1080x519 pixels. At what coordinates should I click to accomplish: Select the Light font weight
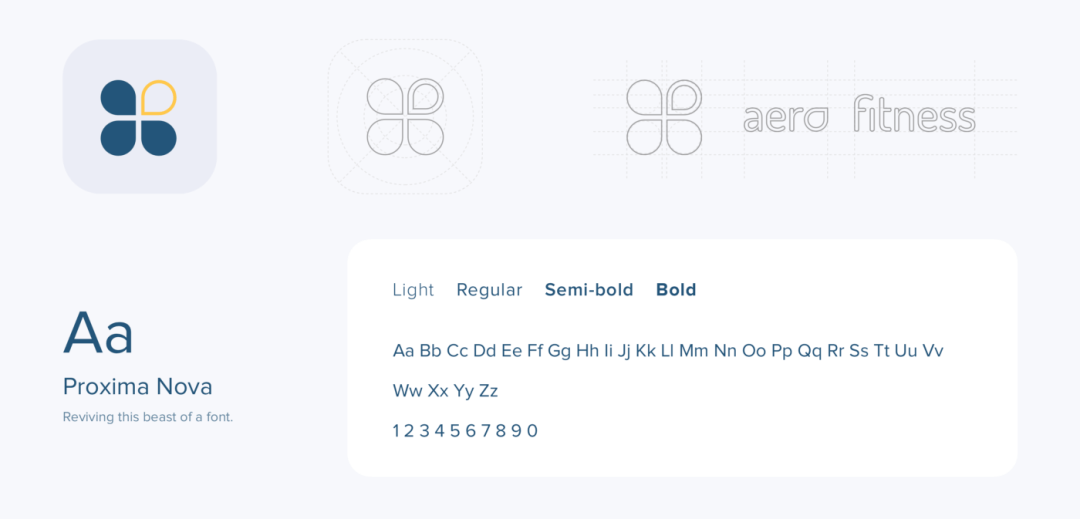(x=413, y=290)
